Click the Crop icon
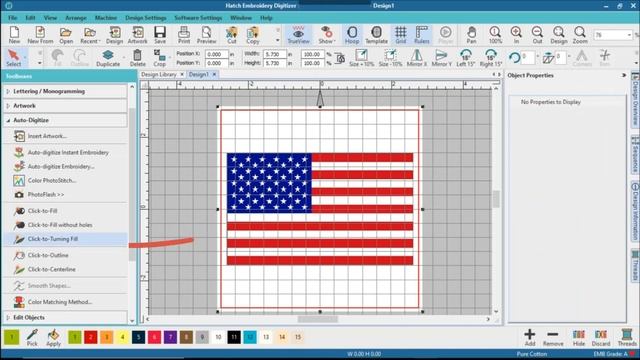Image resolution: width=640 pixels, height=360 pixels. (159, 58)
